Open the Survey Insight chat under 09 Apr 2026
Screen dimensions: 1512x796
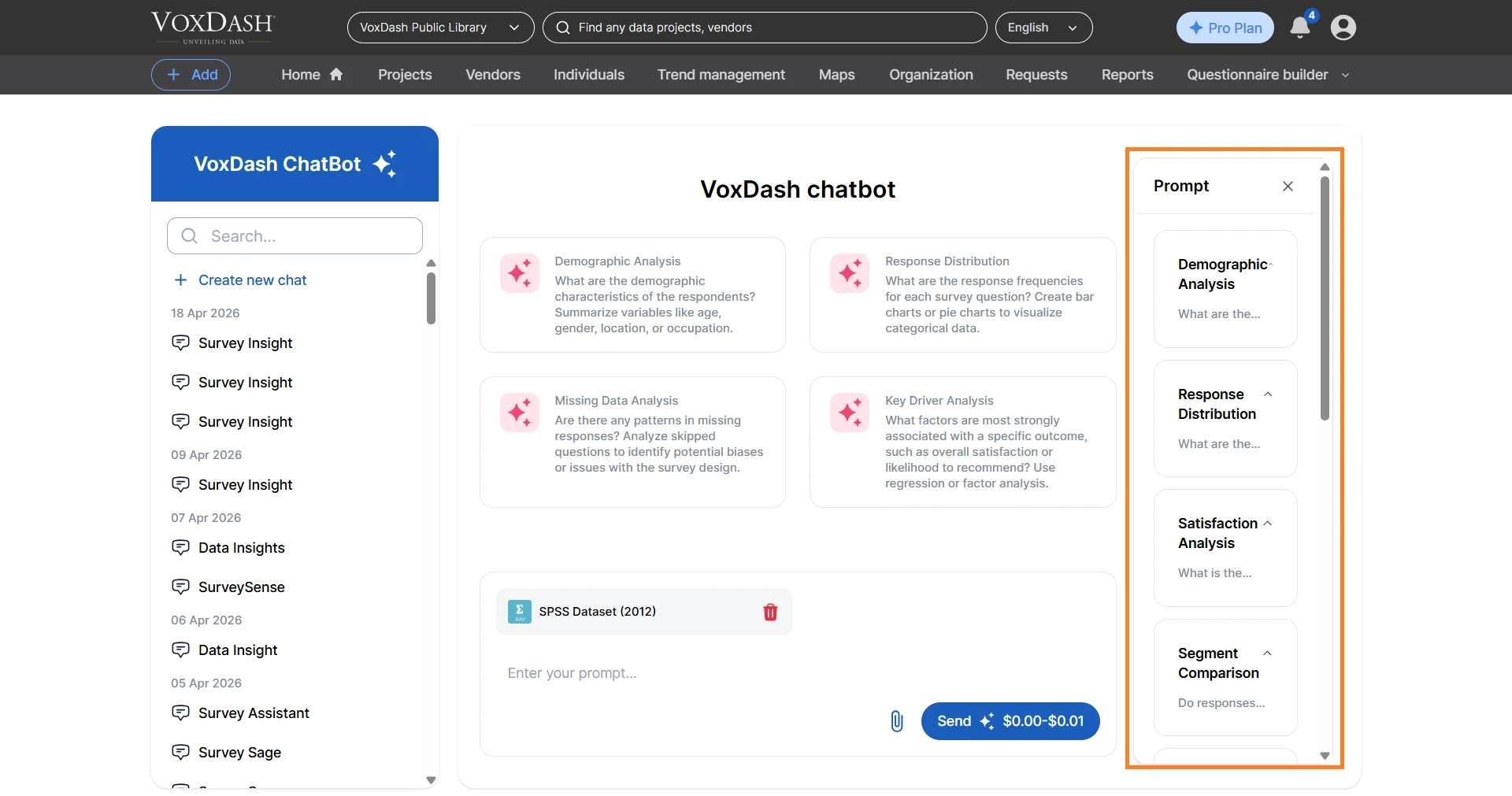(245, 485)
